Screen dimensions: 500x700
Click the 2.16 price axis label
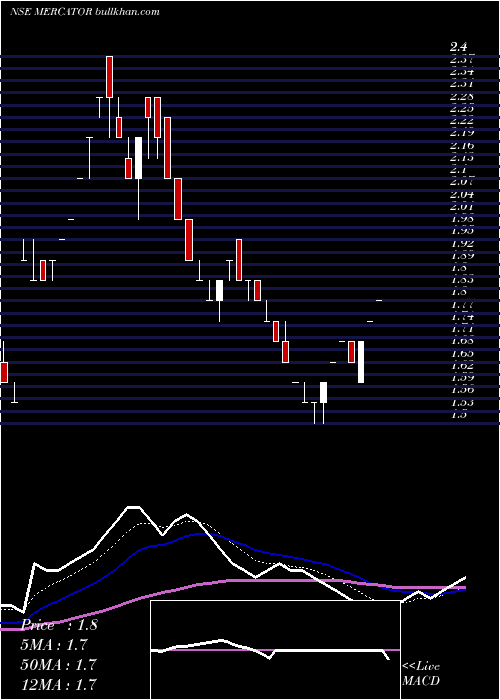tap(462, 145)
